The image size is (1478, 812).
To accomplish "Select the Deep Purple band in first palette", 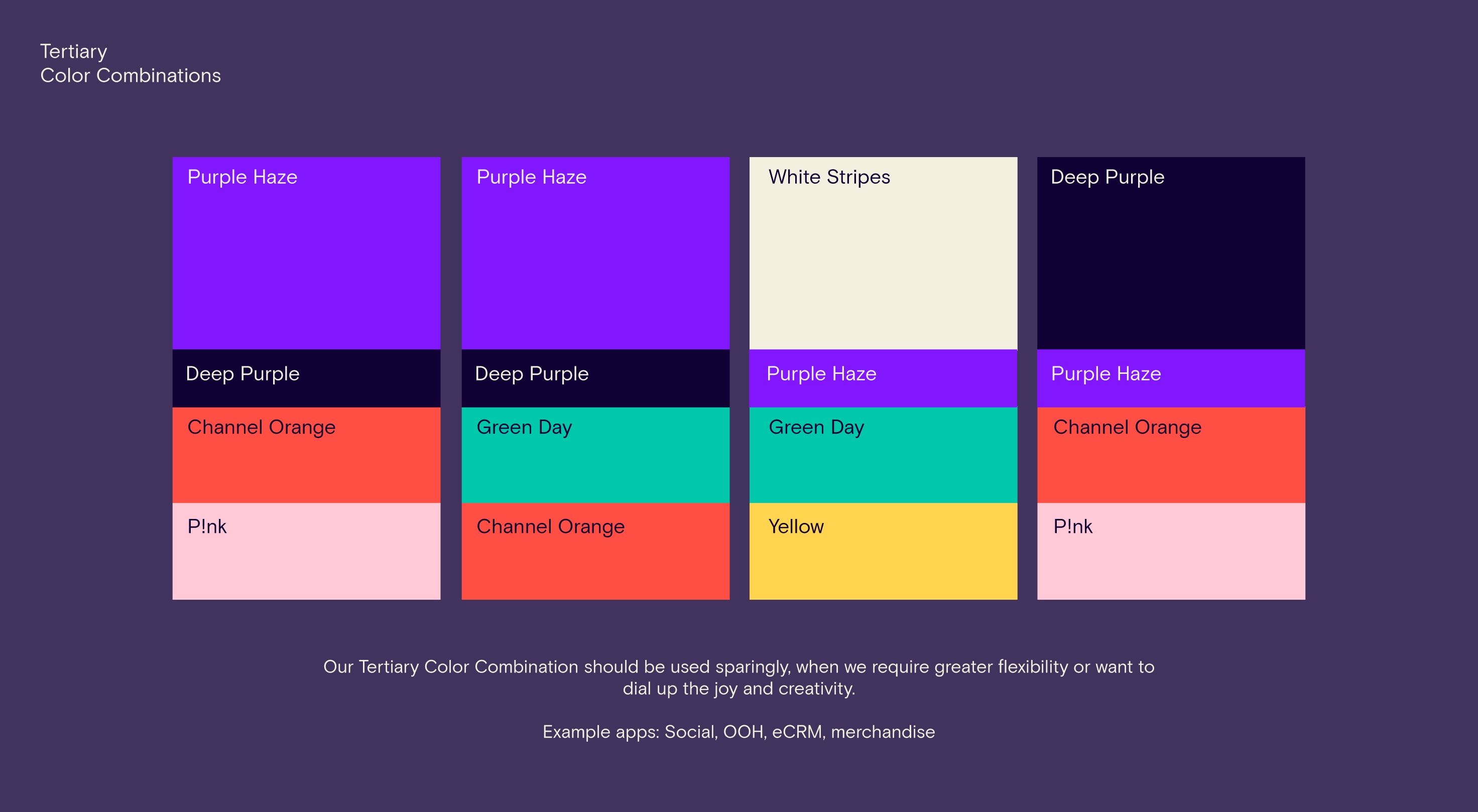I will tap(306, 378).
